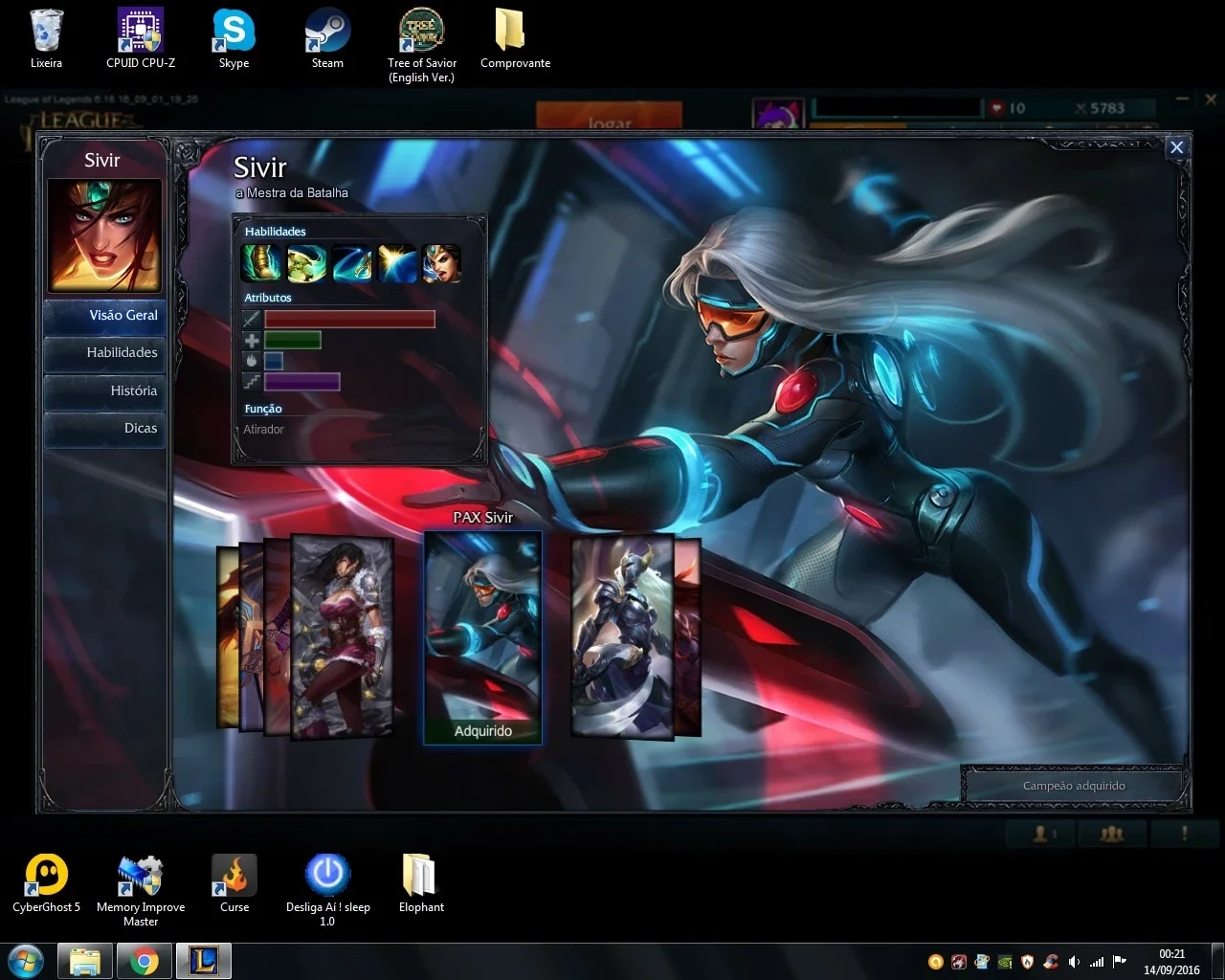Switch to the Habilidades tab
This screenshot has height=980, width=1225.
(x=104, y=353)
